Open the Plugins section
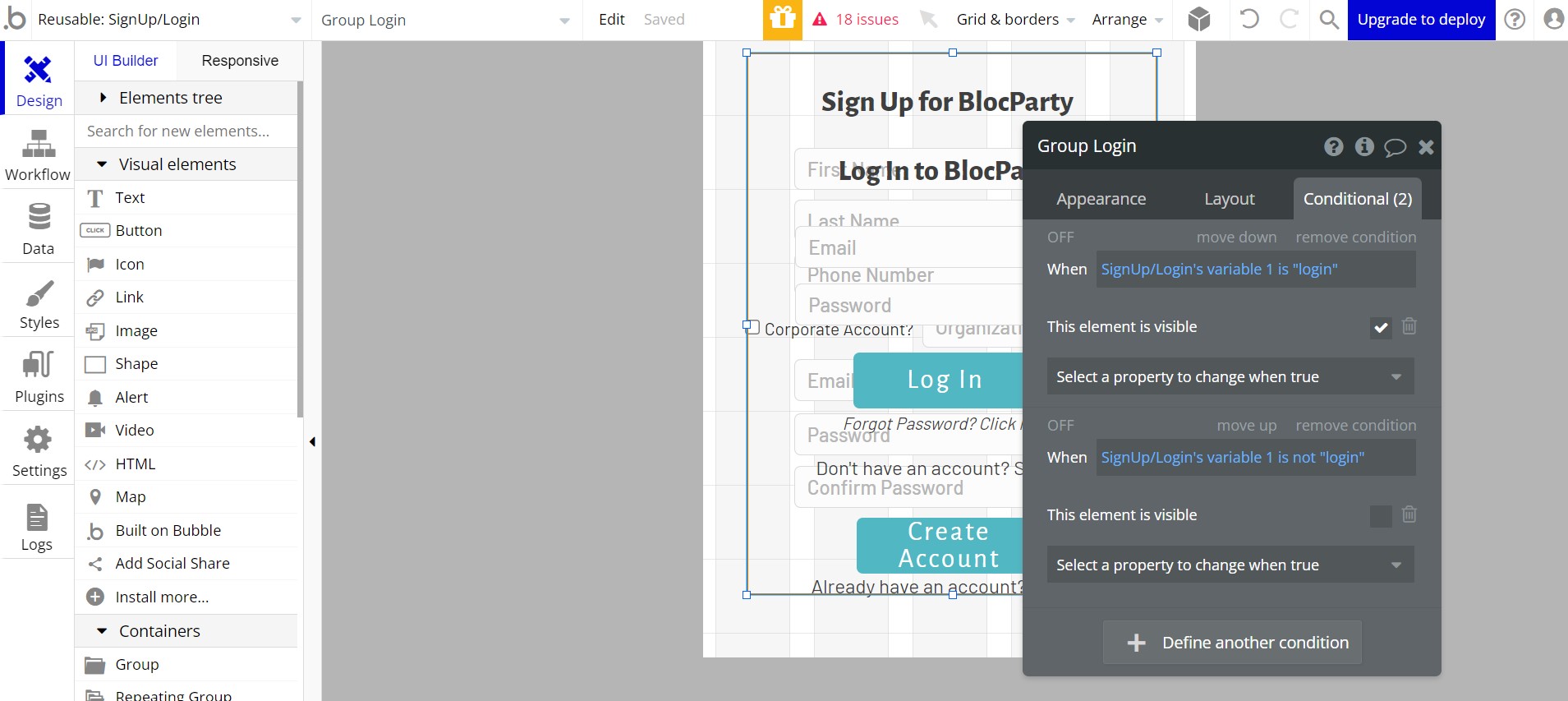Image resolution: width=1568 pixels, height=701 pixels. click(38, 376)
